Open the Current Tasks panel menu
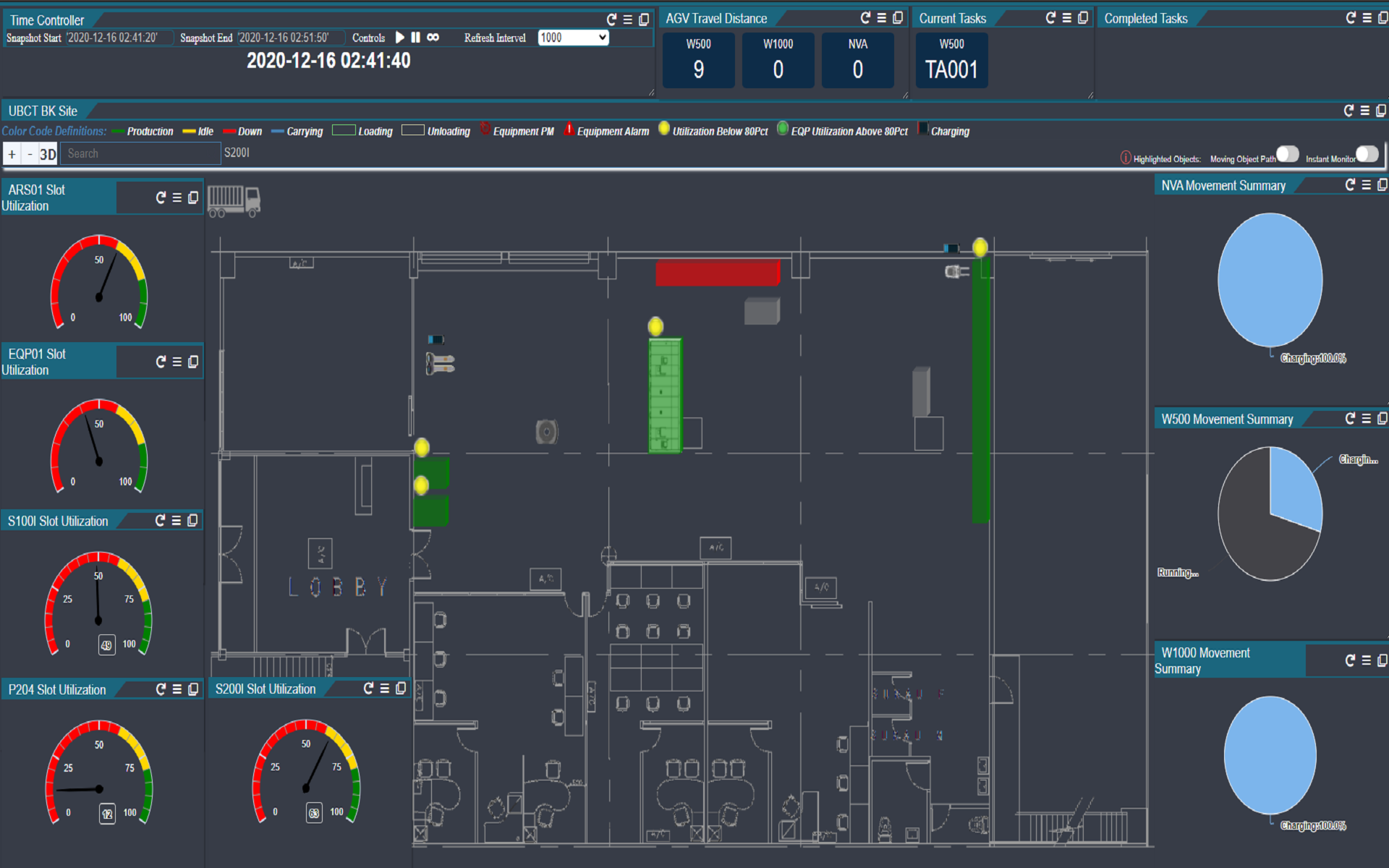This screenshot has width=1389, height=868. (1067, 18)
